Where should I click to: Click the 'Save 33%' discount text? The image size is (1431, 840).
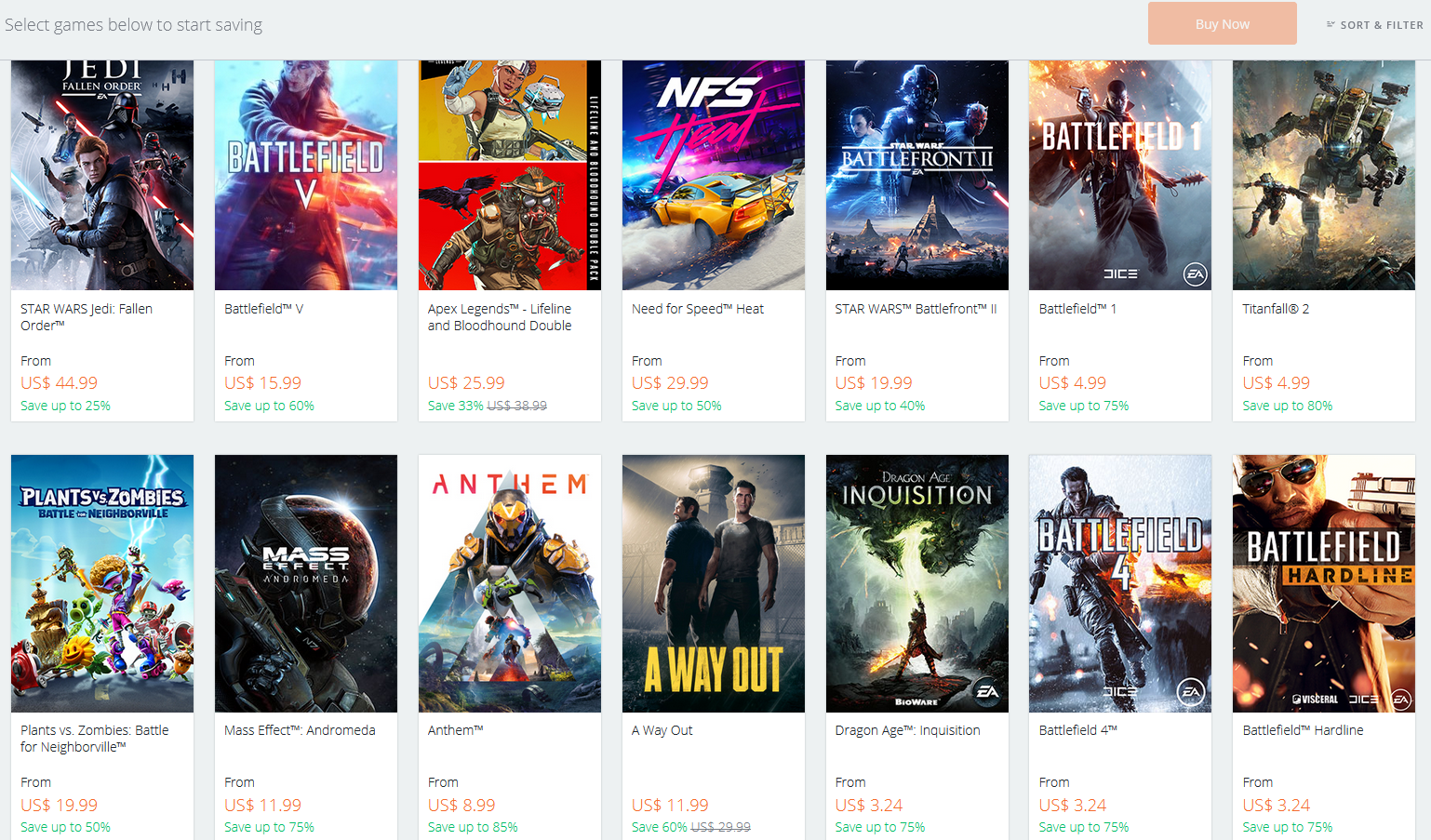(x=455, y=406)
